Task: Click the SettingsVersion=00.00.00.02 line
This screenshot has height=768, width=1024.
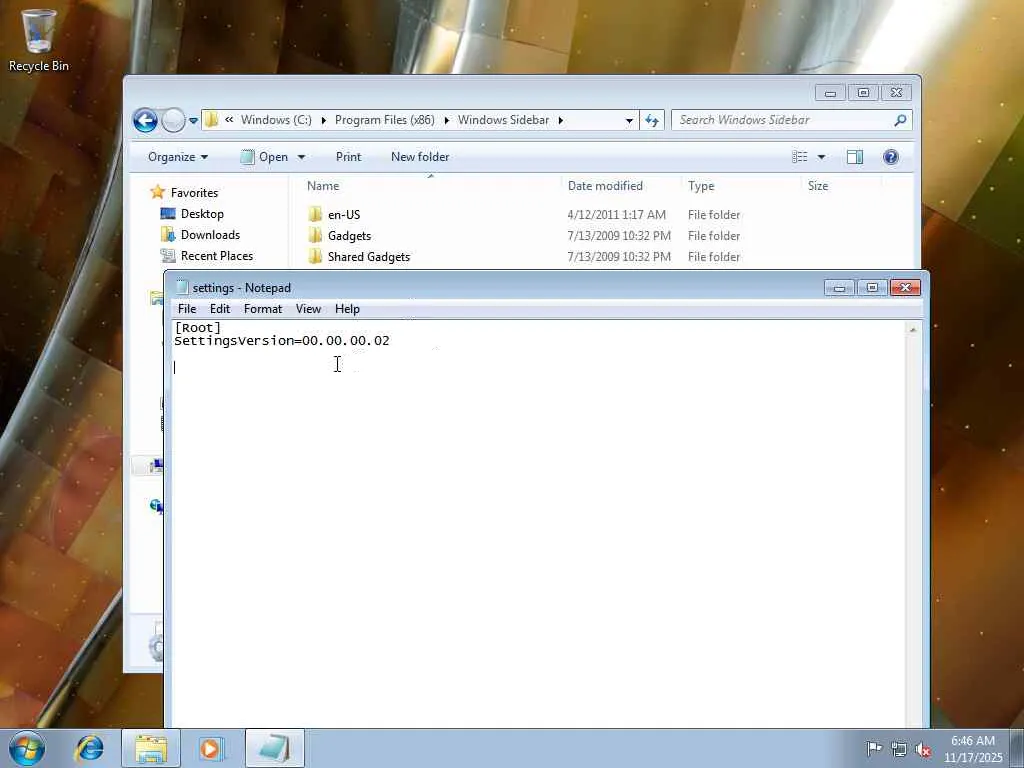Action: point(281,341)
